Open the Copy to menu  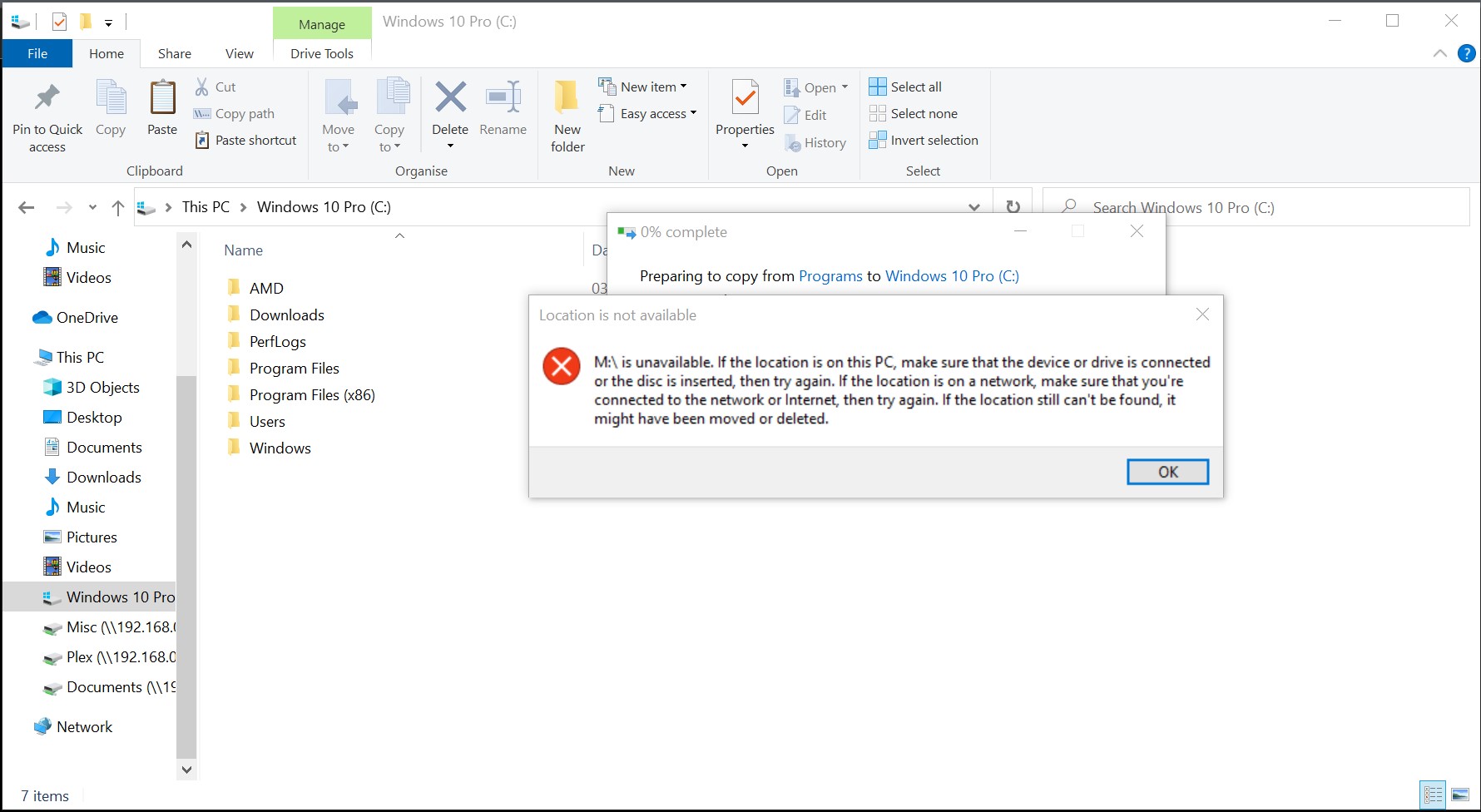(389, 116)
